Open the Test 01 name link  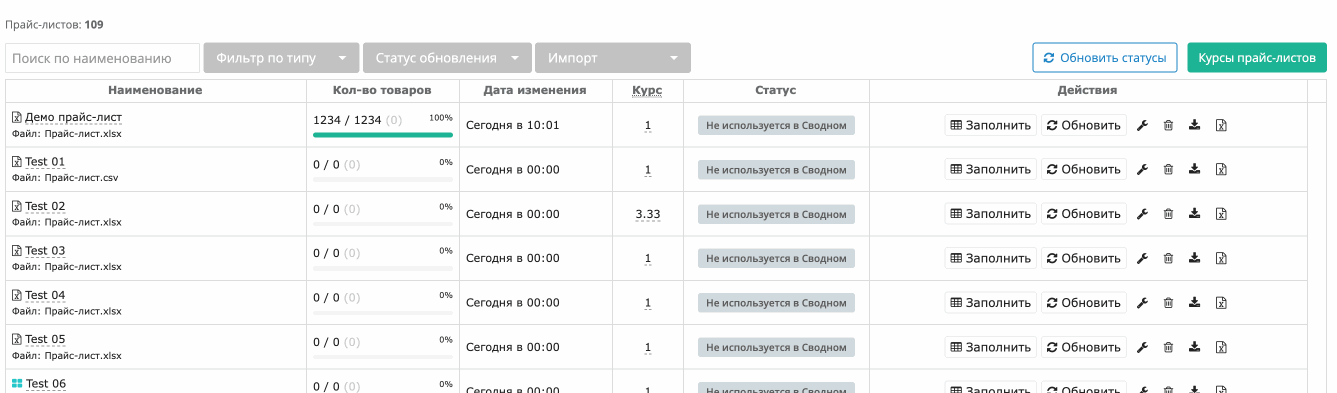coord(45,162)
